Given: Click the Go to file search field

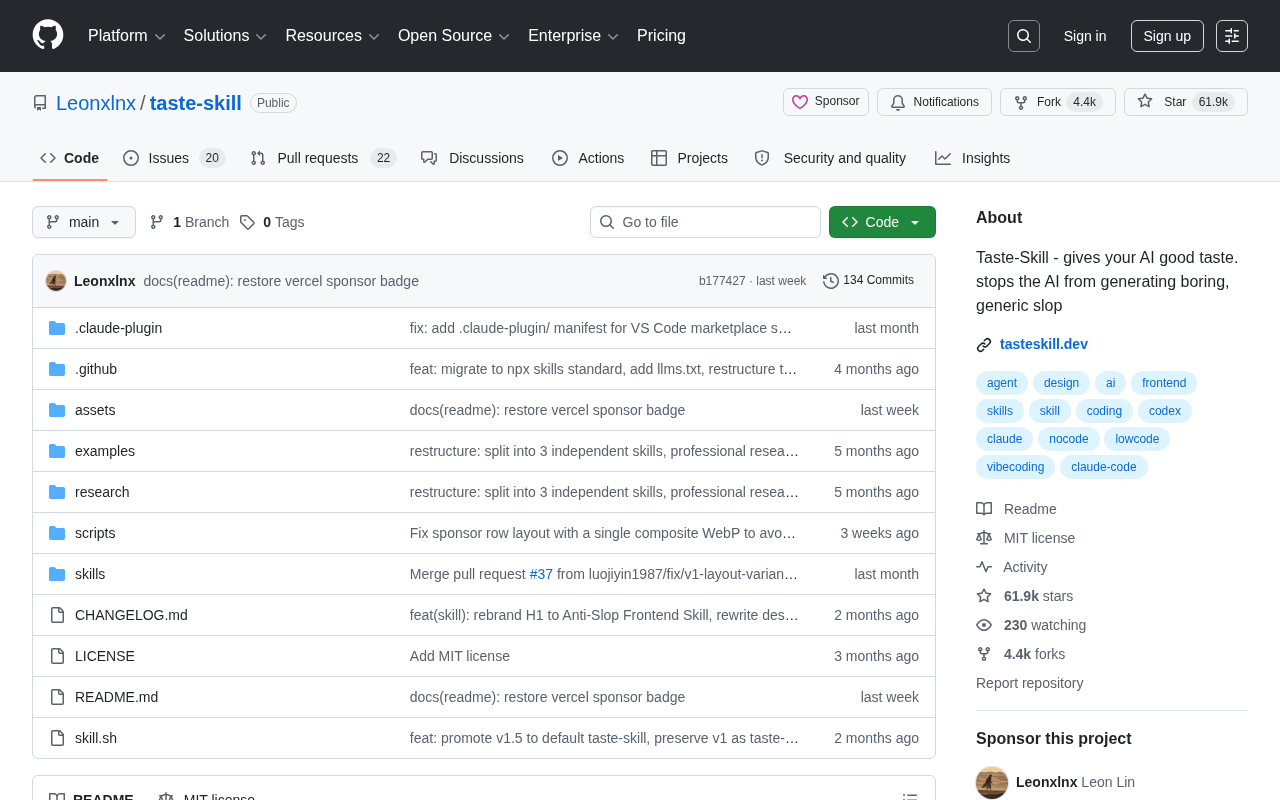Looking at the screenshot, I should tap(705, 222).
